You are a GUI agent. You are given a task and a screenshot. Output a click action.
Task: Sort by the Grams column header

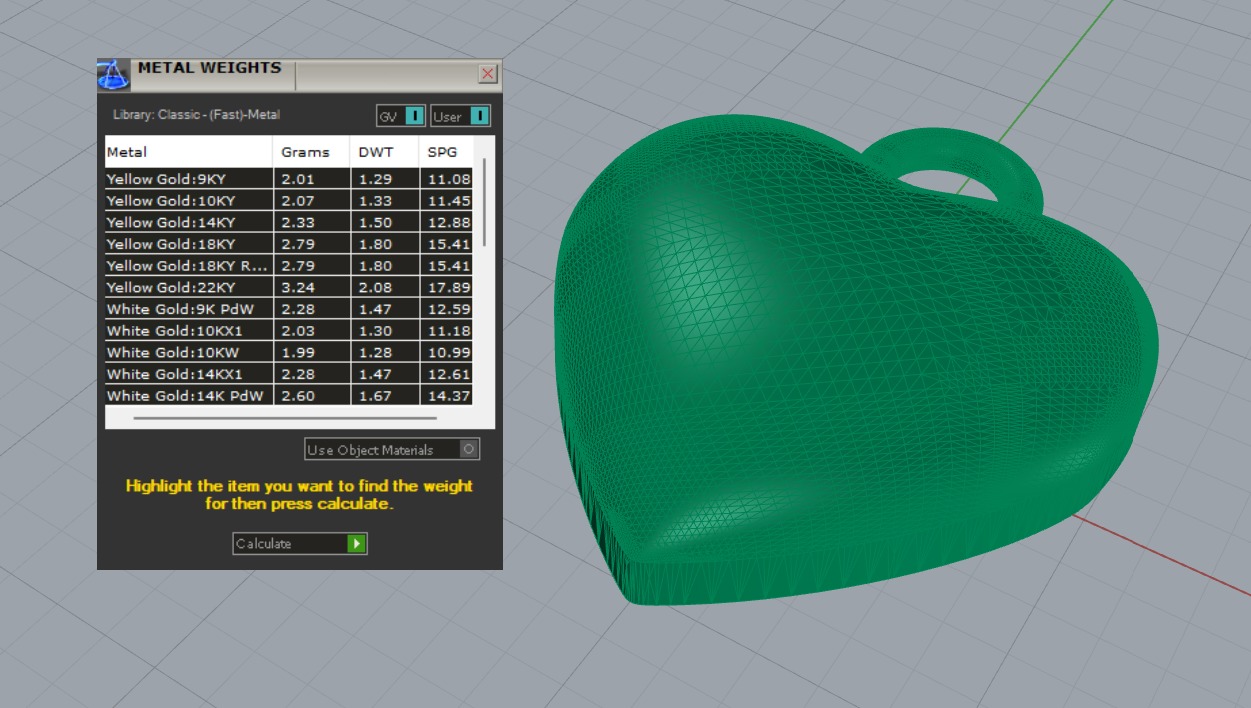pyautogui.click(x=311, y=152)
